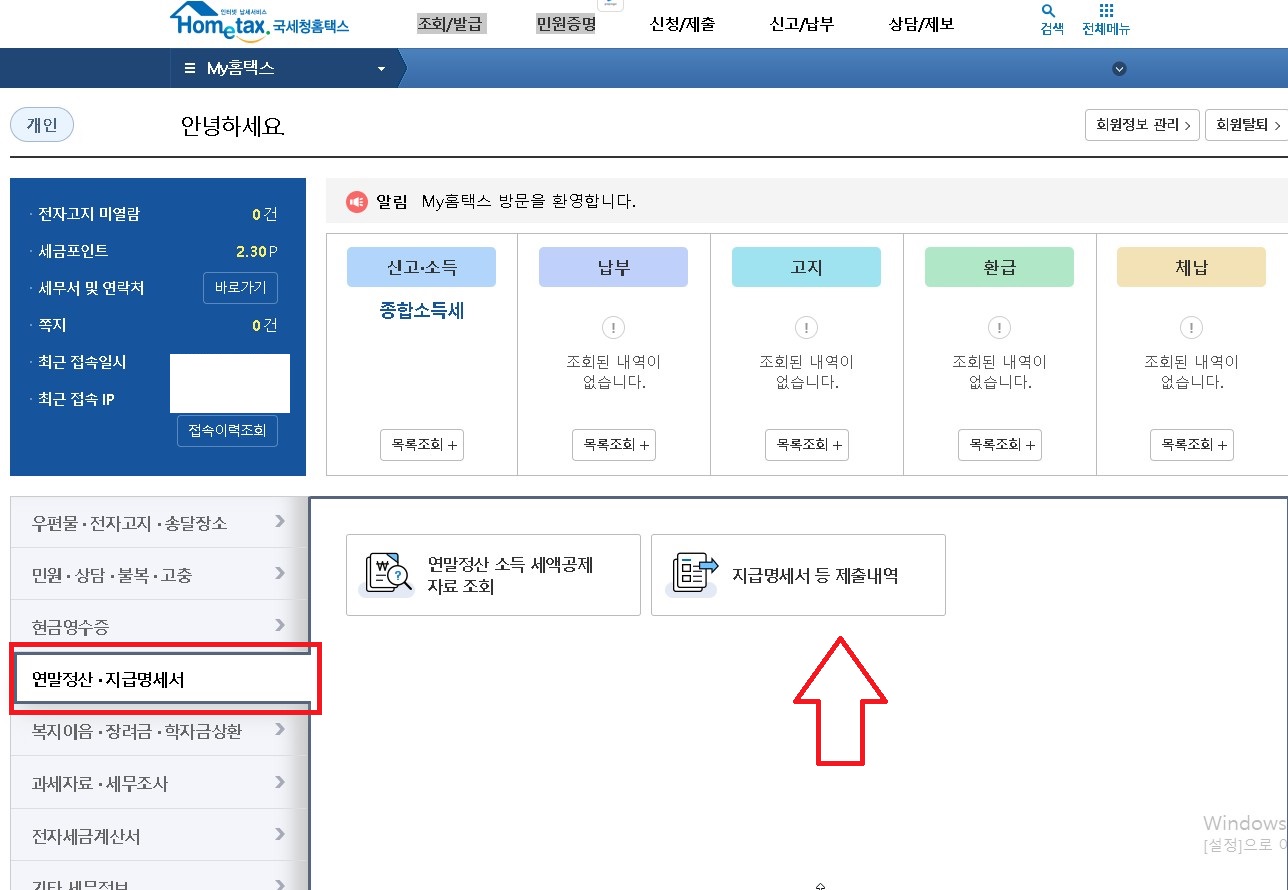This screenshot has width=1288, height=890.
Task: Select the 조회/발급 menu
Action: point(452,22)
